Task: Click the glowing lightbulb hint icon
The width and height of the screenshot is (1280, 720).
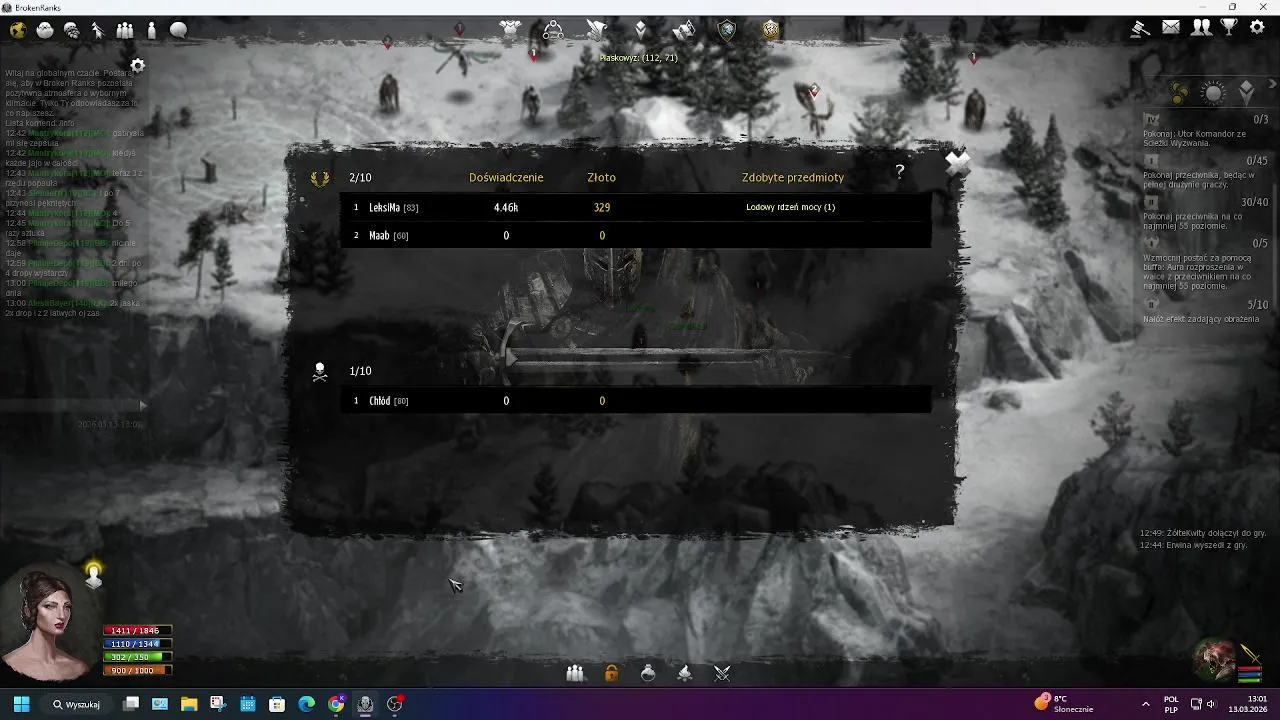Action: (x=94, y=573)
